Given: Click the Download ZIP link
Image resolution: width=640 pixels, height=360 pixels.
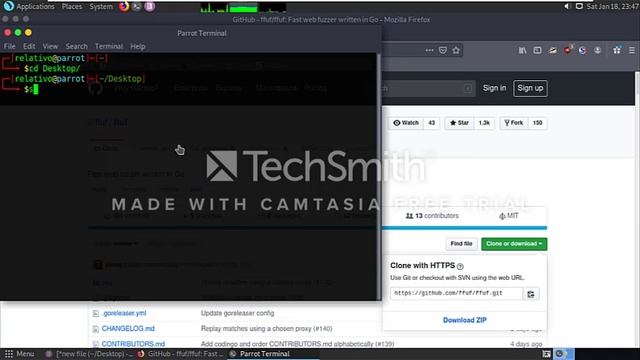Looking at the screenshot, I should click(464, 320).
